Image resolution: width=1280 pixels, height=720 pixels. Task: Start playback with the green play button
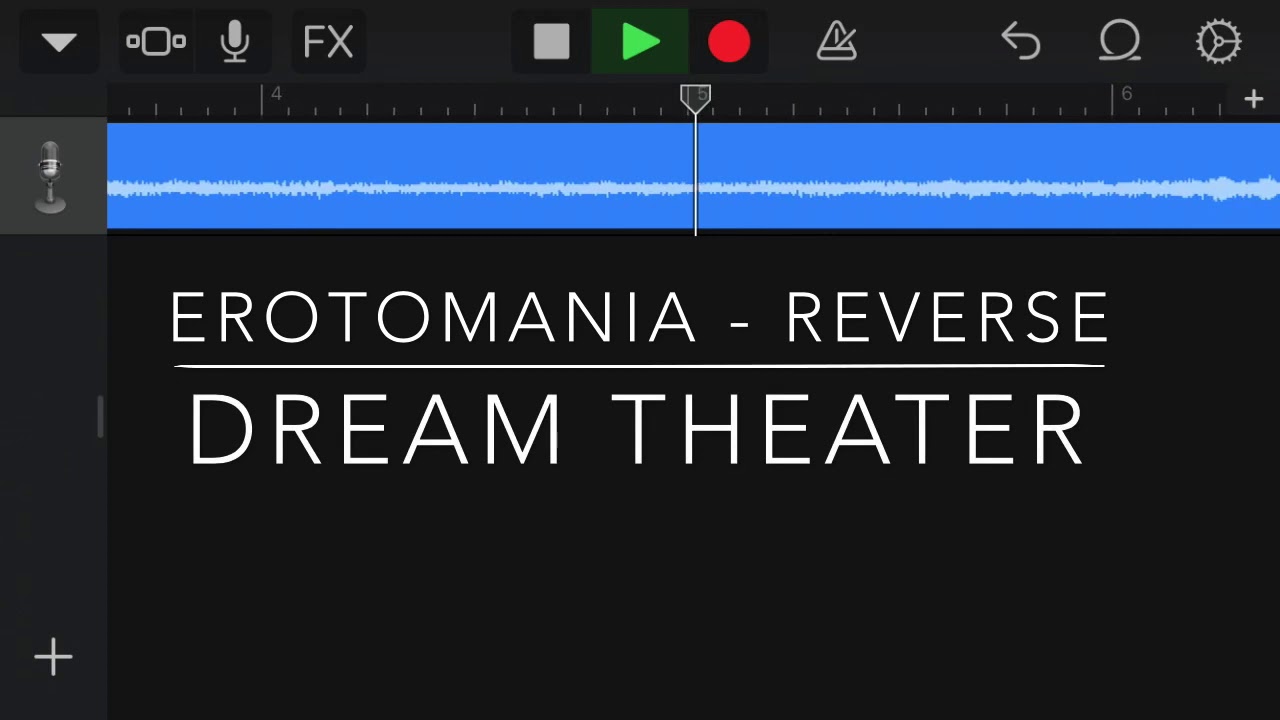[x=640, y=42]
